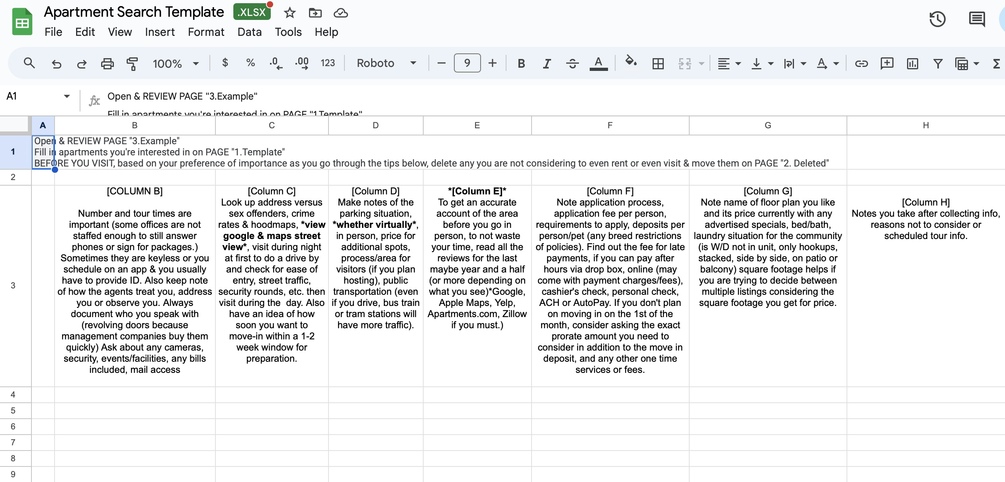Insert a link

(861, 63)
